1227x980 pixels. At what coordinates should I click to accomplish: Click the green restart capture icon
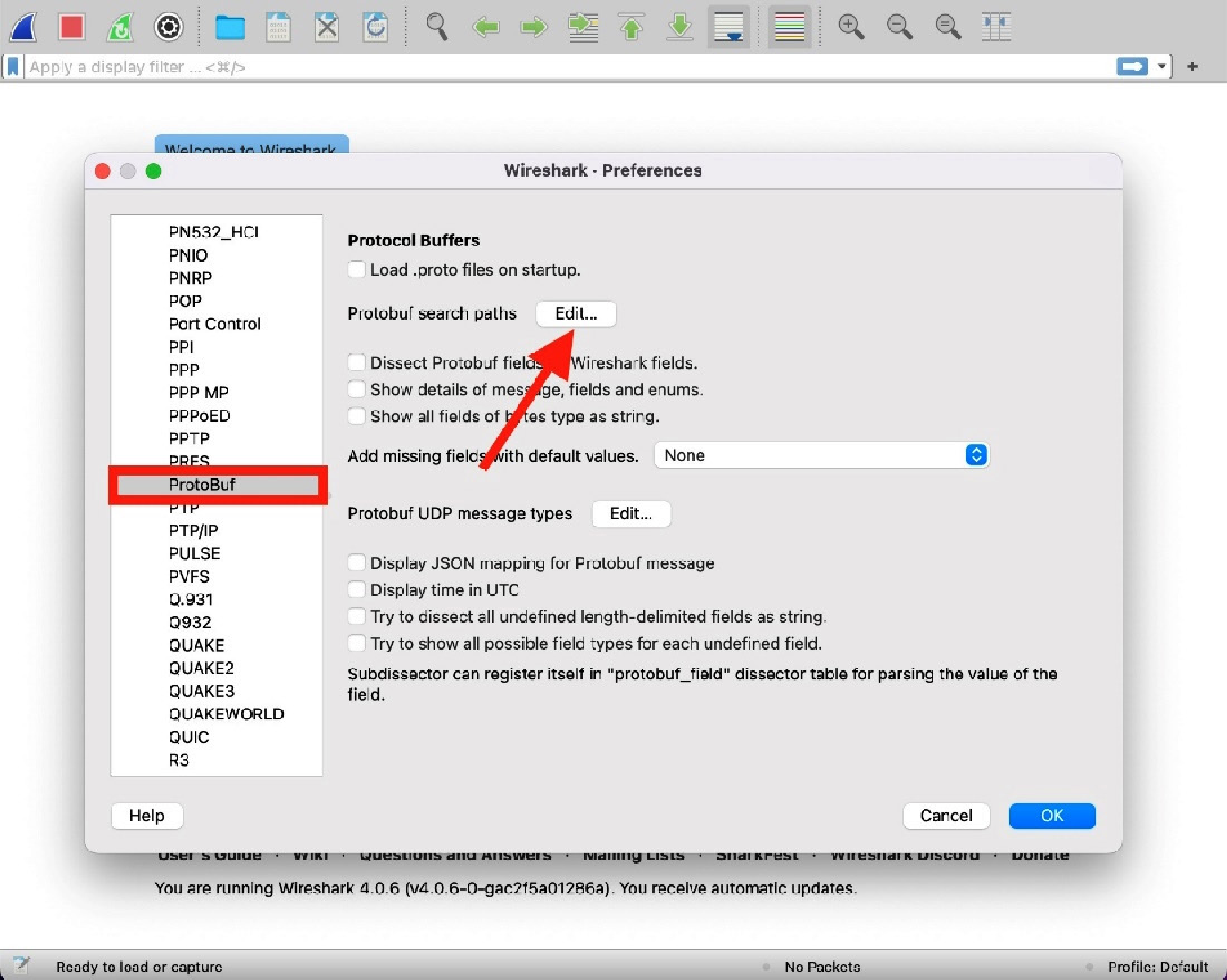[120, 27]
